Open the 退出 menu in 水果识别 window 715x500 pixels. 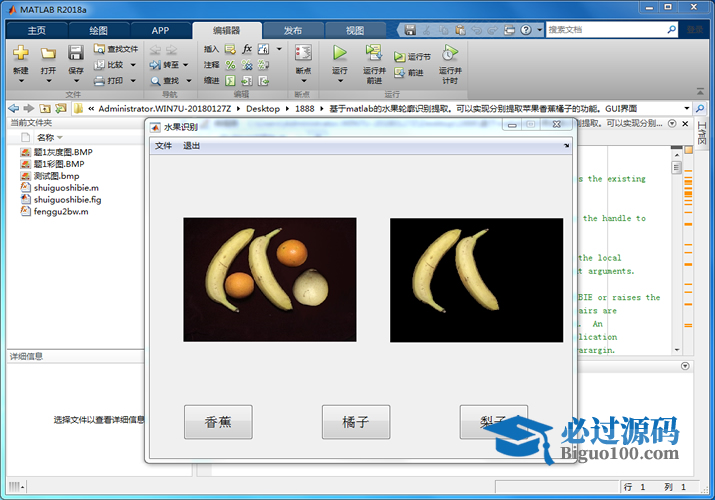[x=192, y=146]
